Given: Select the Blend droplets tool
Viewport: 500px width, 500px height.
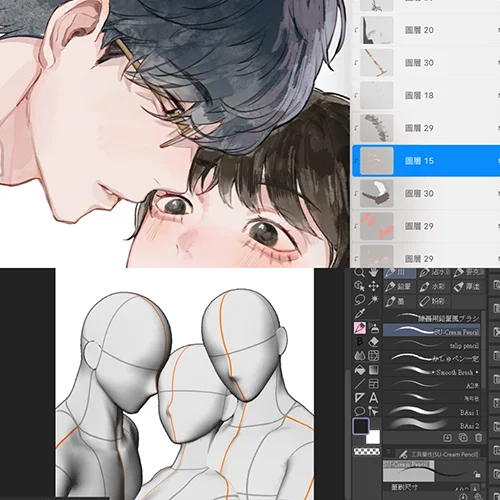Looking at the screenshot, I should tap(359, 356).
